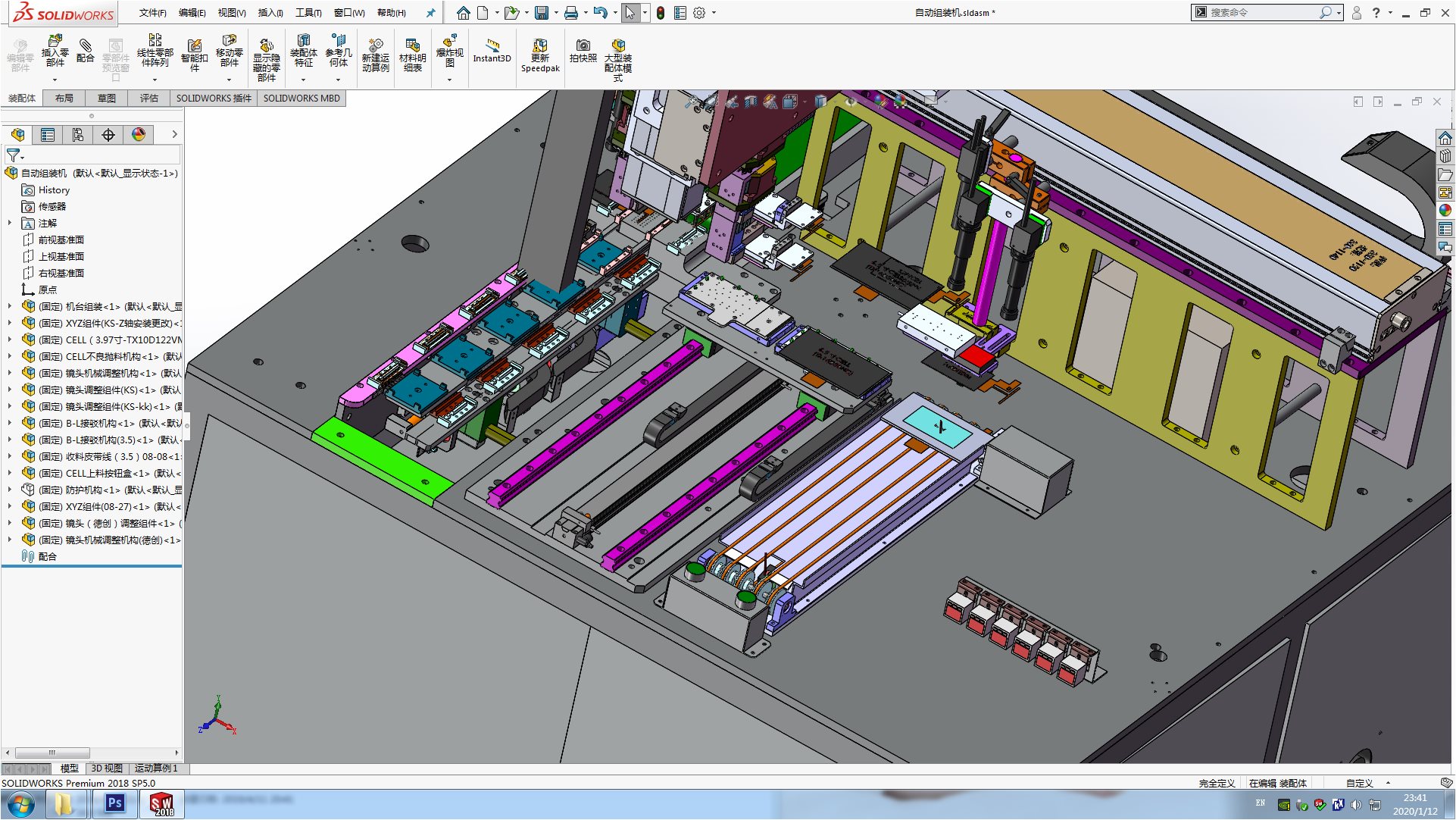The height and width of the screenshot is (820, 1456).
Task: Expand the 注解 annotations folder
Action: tap(10, 224)
